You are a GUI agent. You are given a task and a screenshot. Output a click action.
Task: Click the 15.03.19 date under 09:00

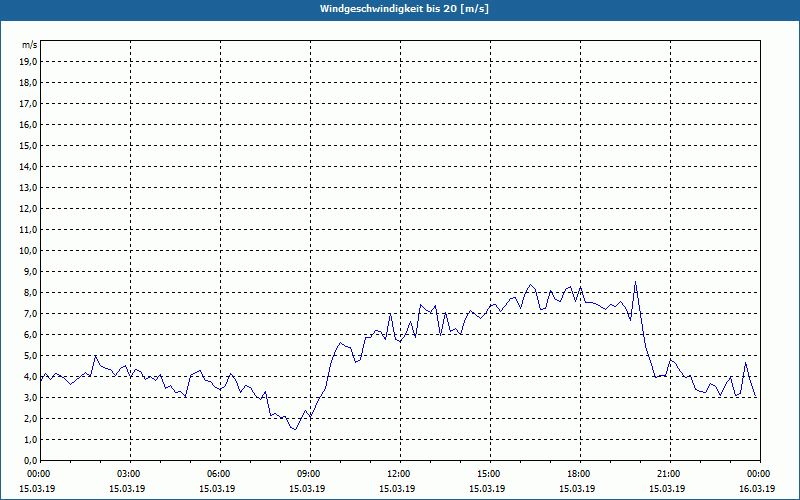coord(307,488)
